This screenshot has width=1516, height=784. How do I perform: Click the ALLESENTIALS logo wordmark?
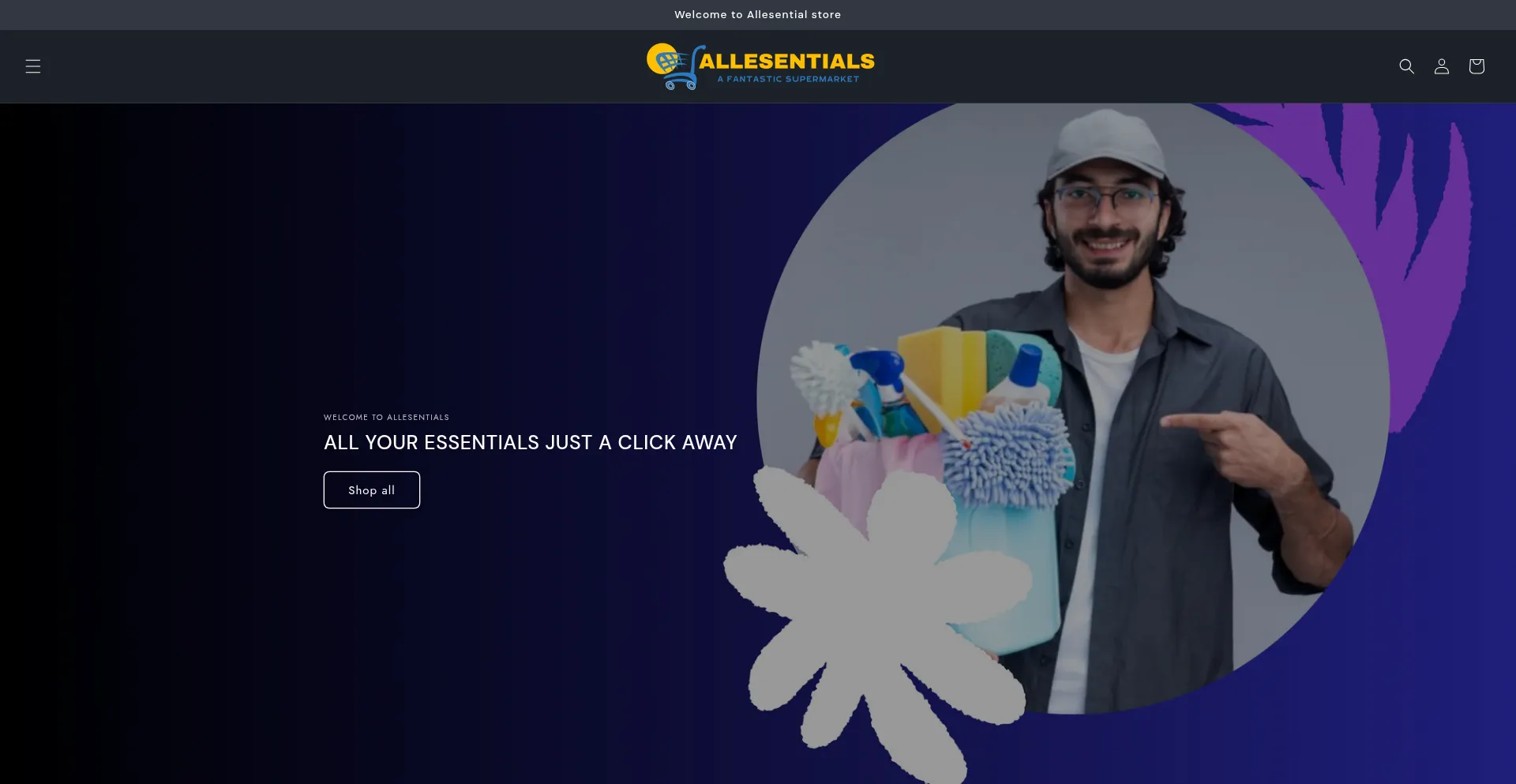pos(786,61)
